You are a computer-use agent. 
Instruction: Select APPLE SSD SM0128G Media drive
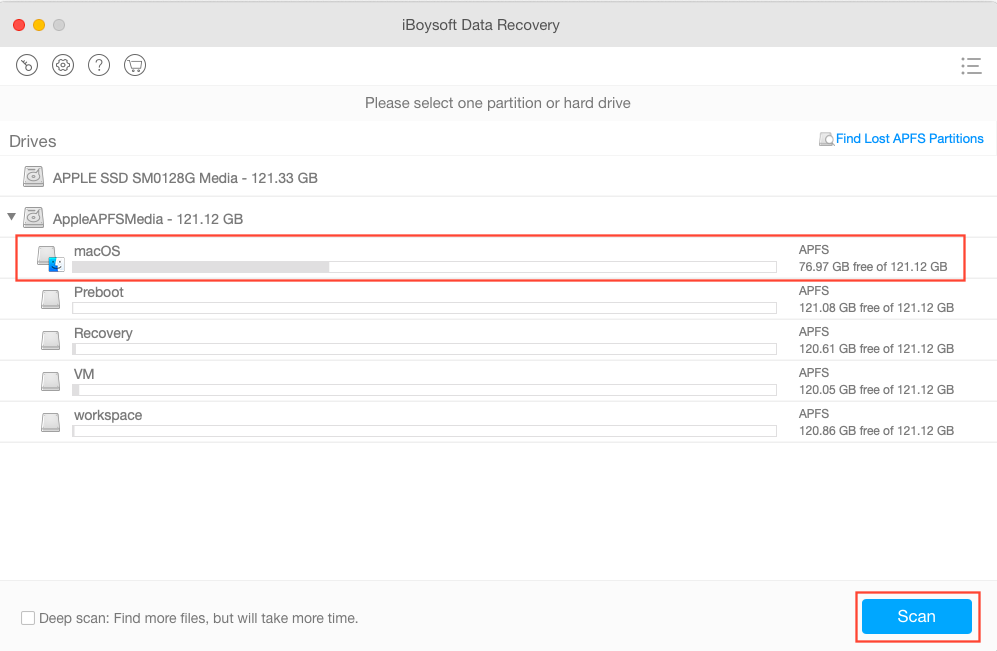tap(185, 178)
